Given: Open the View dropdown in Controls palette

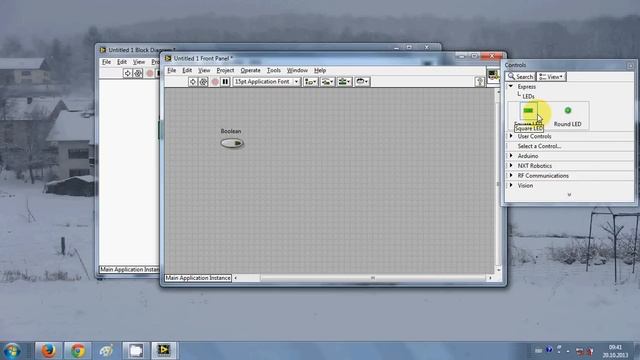Looking at the screenshot, I should click(551, 76).
